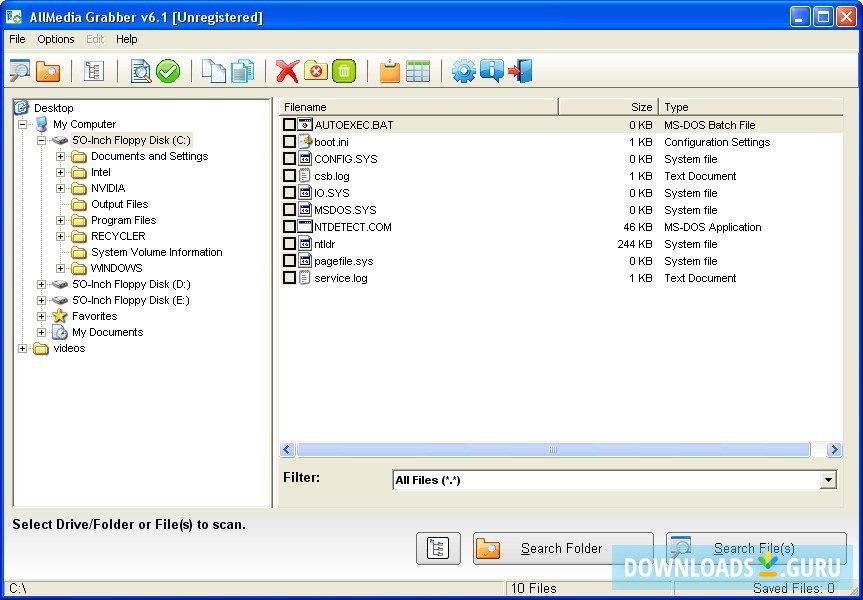Click the scrollbar right arrow

click(834, 450)
